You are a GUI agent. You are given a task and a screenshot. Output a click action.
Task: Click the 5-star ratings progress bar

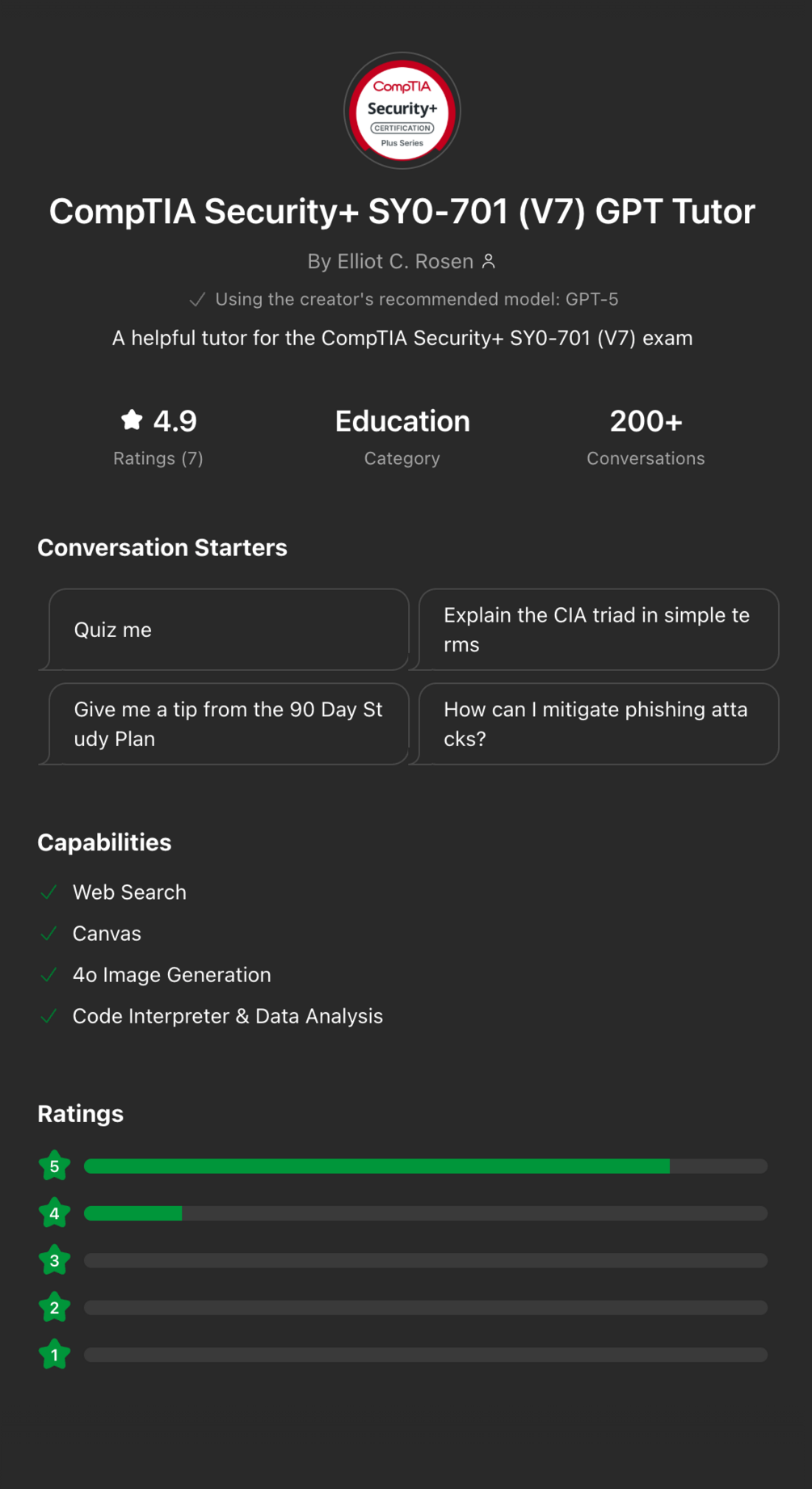click(425, 1166)
